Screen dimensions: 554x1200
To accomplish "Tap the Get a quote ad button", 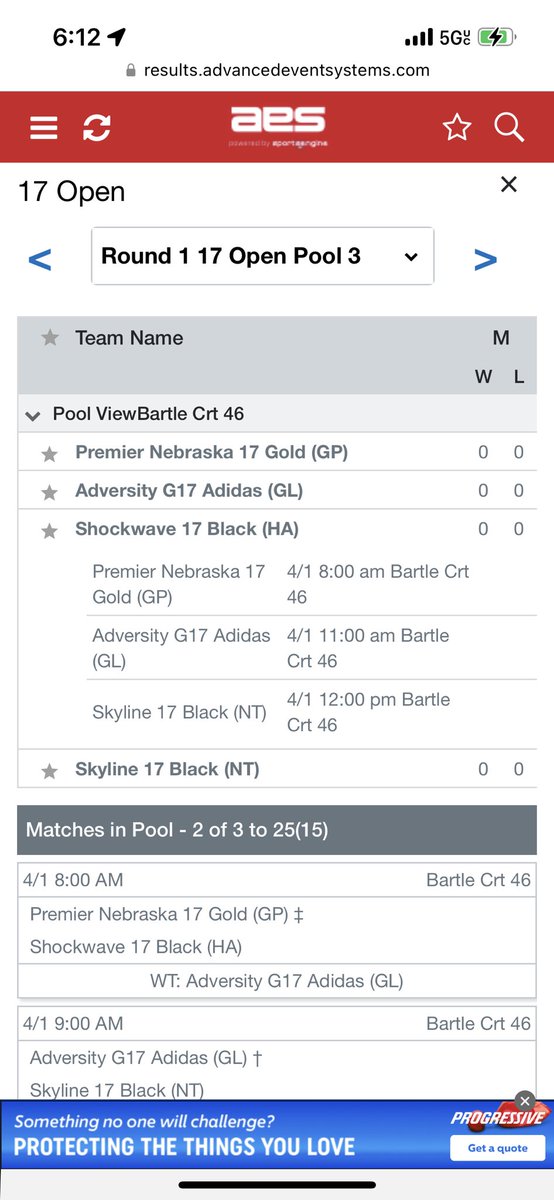I will click(x=497, y=1147).
